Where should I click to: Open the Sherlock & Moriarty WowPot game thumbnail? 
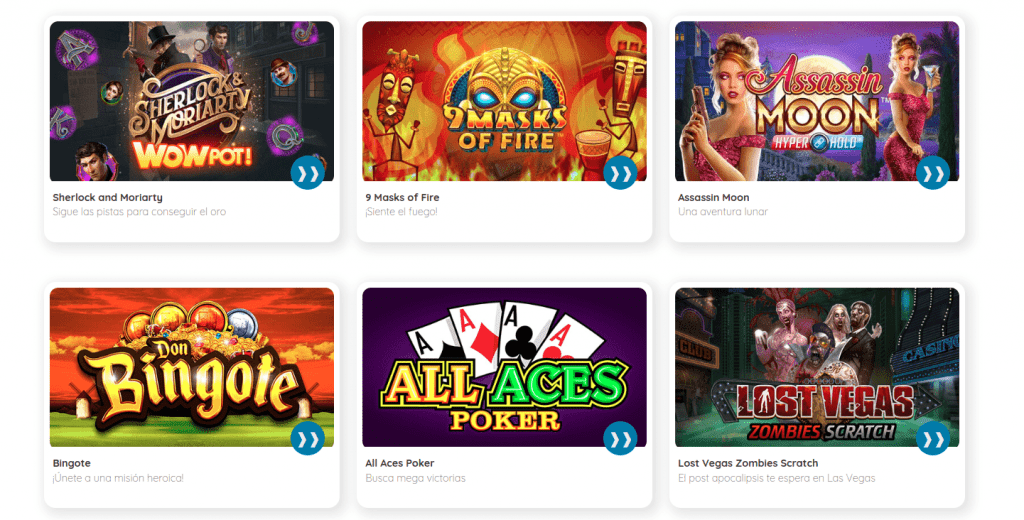tap(192, 101)
